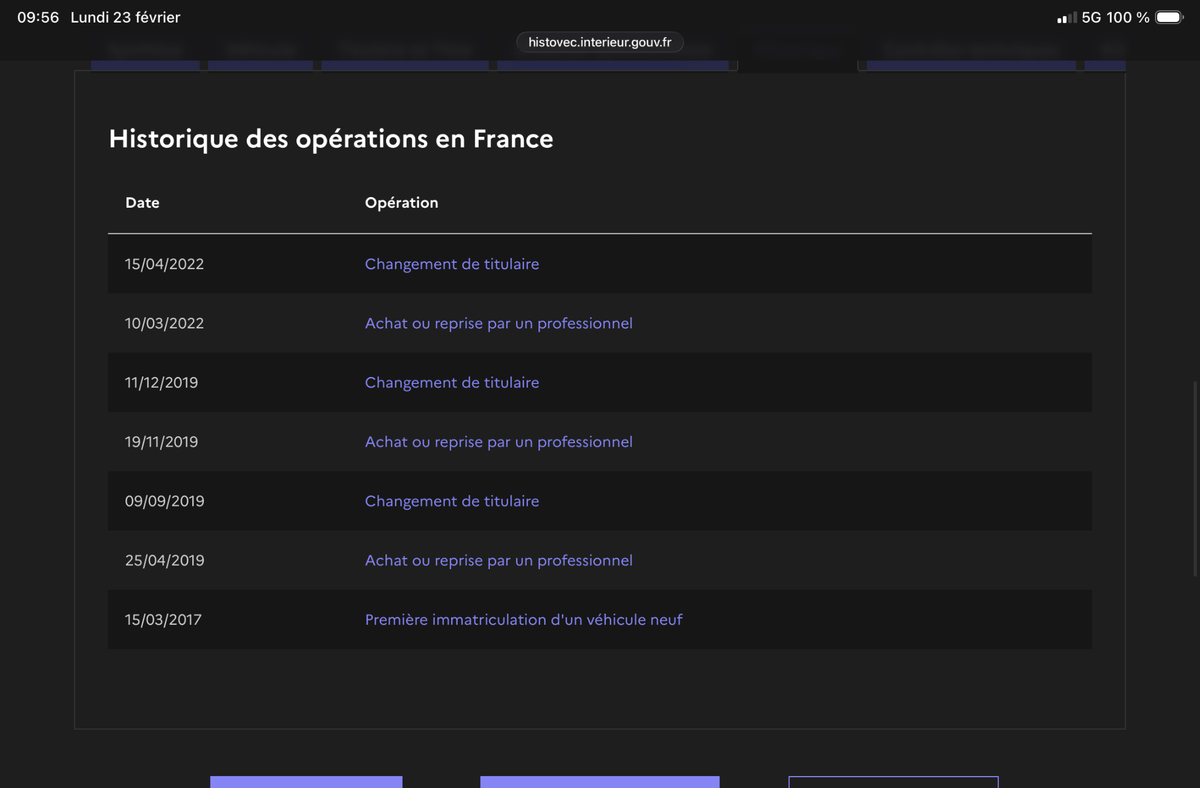Open Achat ou reprise entry from 19/11/2019
The height and width of the screenshot is (788, 1200).
[x=499, y=441]
